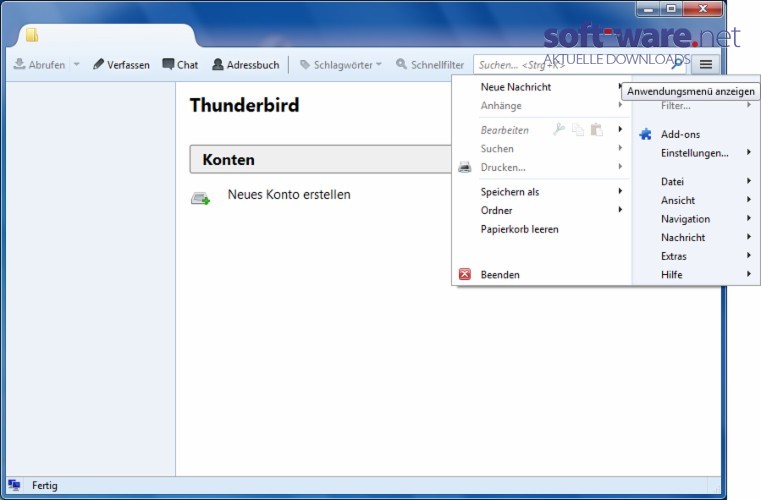Open the Hilfe submenu
Viewport: 761px width, 500px height.
coord(695,275)
